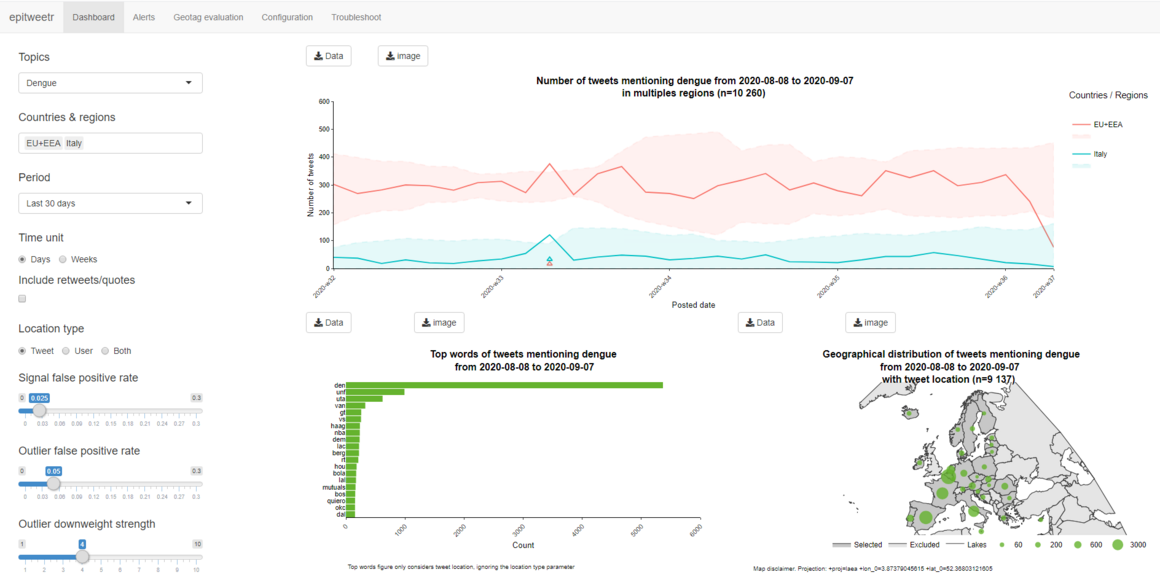
Task: Switch to the Alerts tab
Action: (144, 17)
